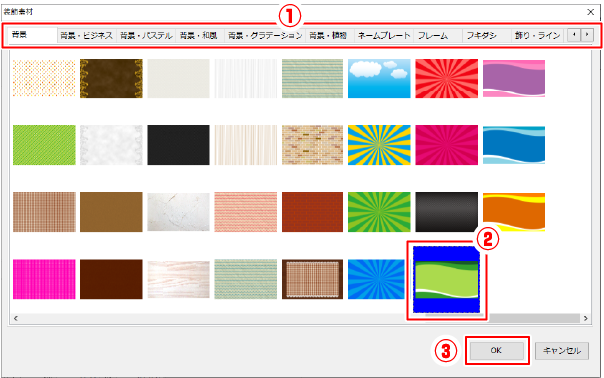Viewport: 604px width, 378px height.
Task: Open the 背景・グラデーション tab
Action: tap(265, 36)
